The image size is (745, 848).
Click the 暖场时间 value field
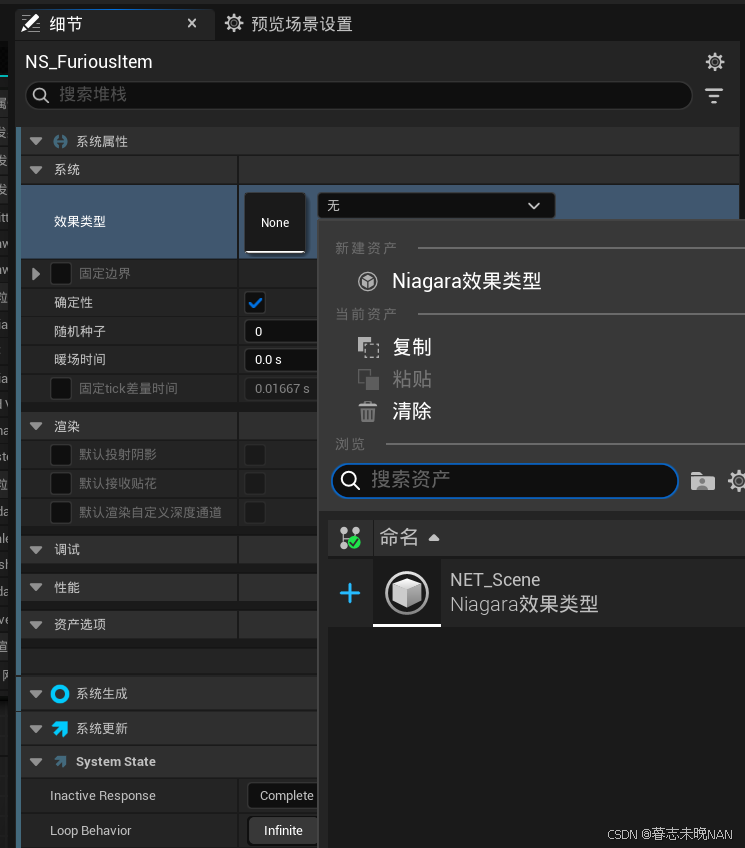(x=281, y=360)
